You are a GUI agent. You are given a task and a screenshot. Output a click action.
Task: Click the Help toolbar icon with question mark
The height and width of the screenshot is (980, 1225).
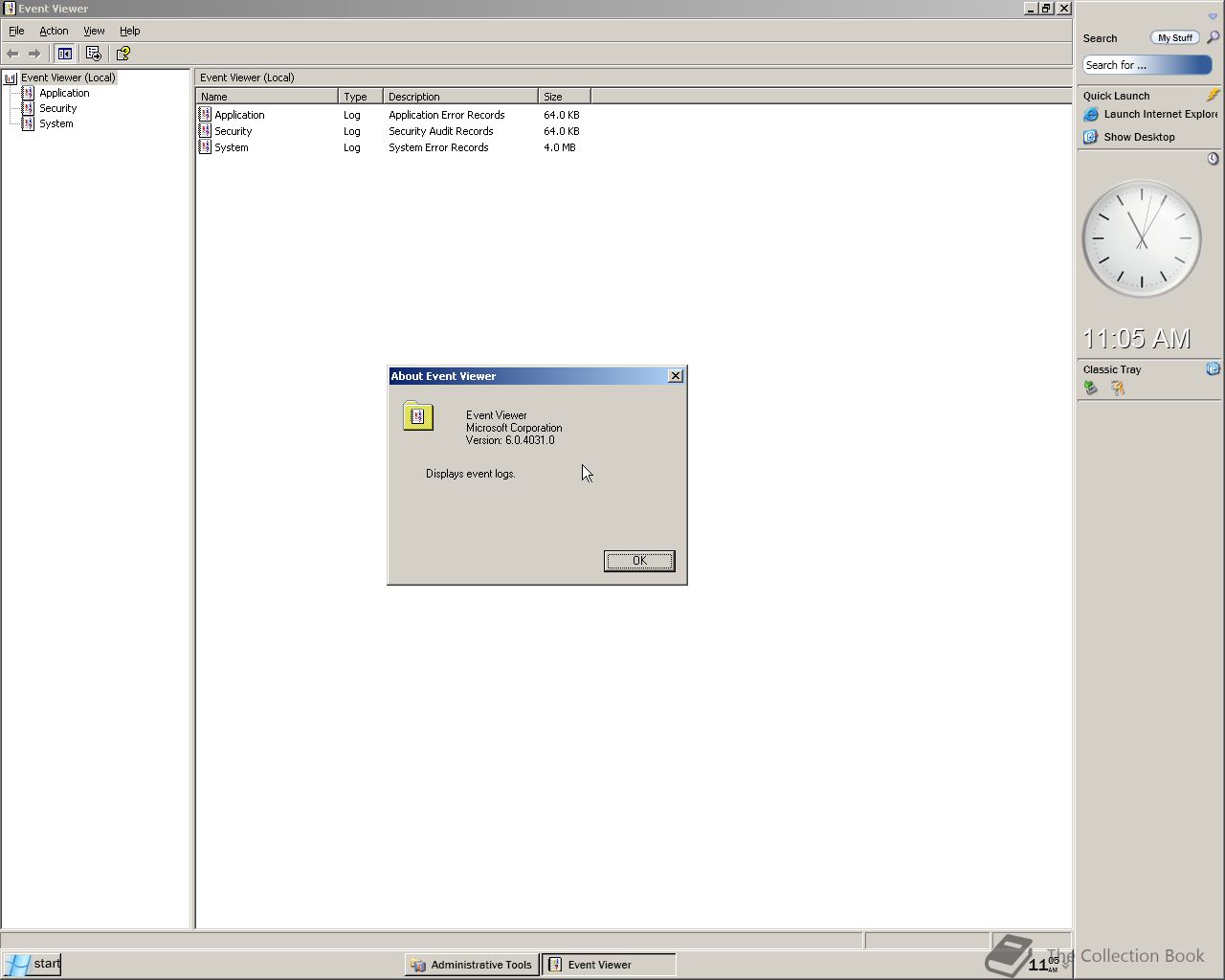pos(122,54)
